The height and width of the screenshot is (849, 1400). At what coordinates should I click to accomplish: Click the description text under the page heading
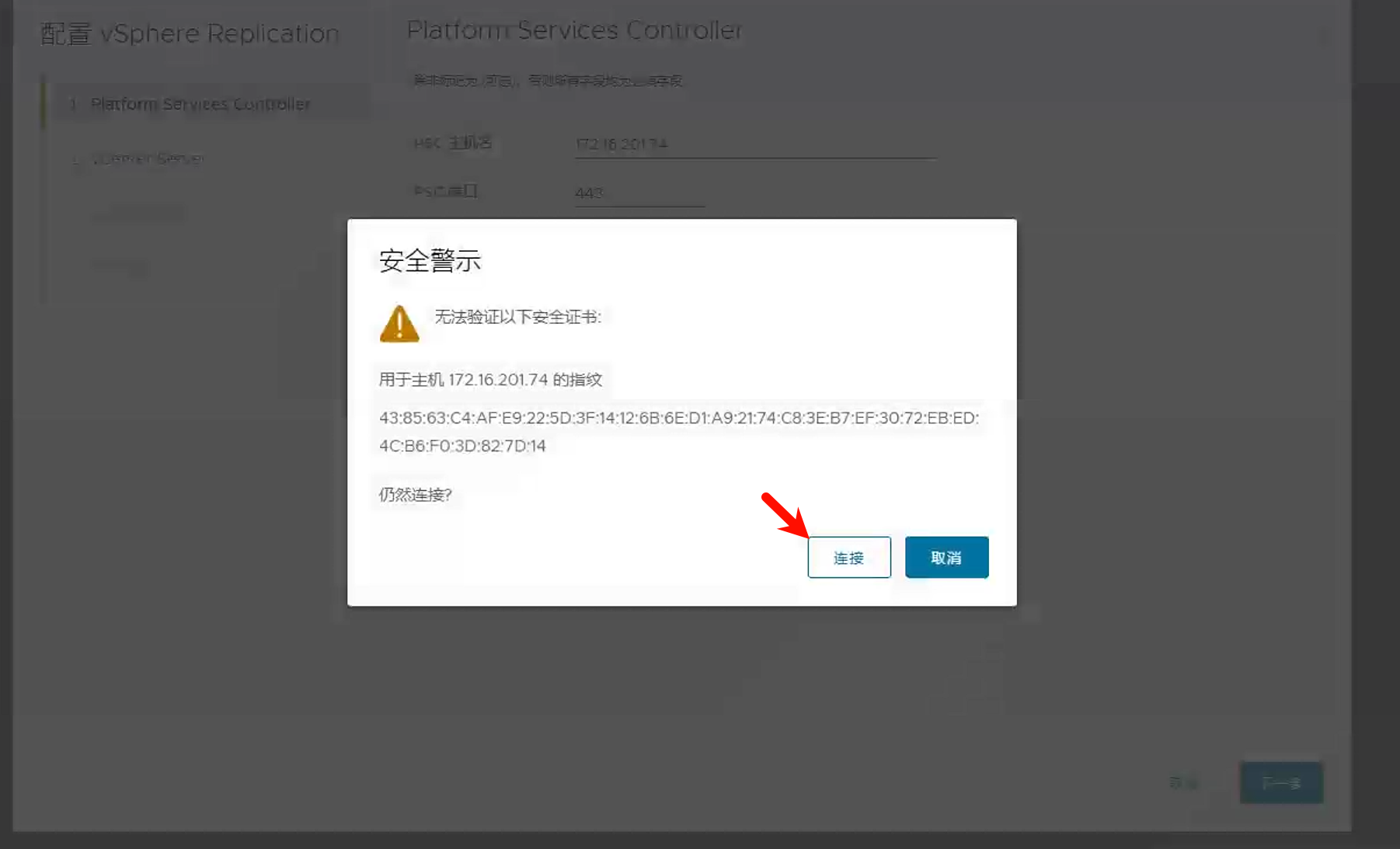coord(547,81)
